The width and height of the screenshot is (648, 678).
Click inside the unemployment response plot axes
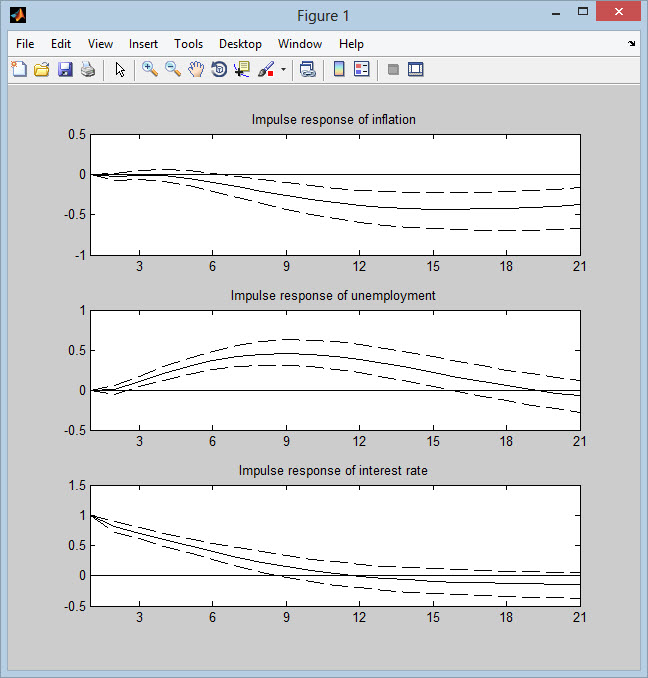click(335, 370)
